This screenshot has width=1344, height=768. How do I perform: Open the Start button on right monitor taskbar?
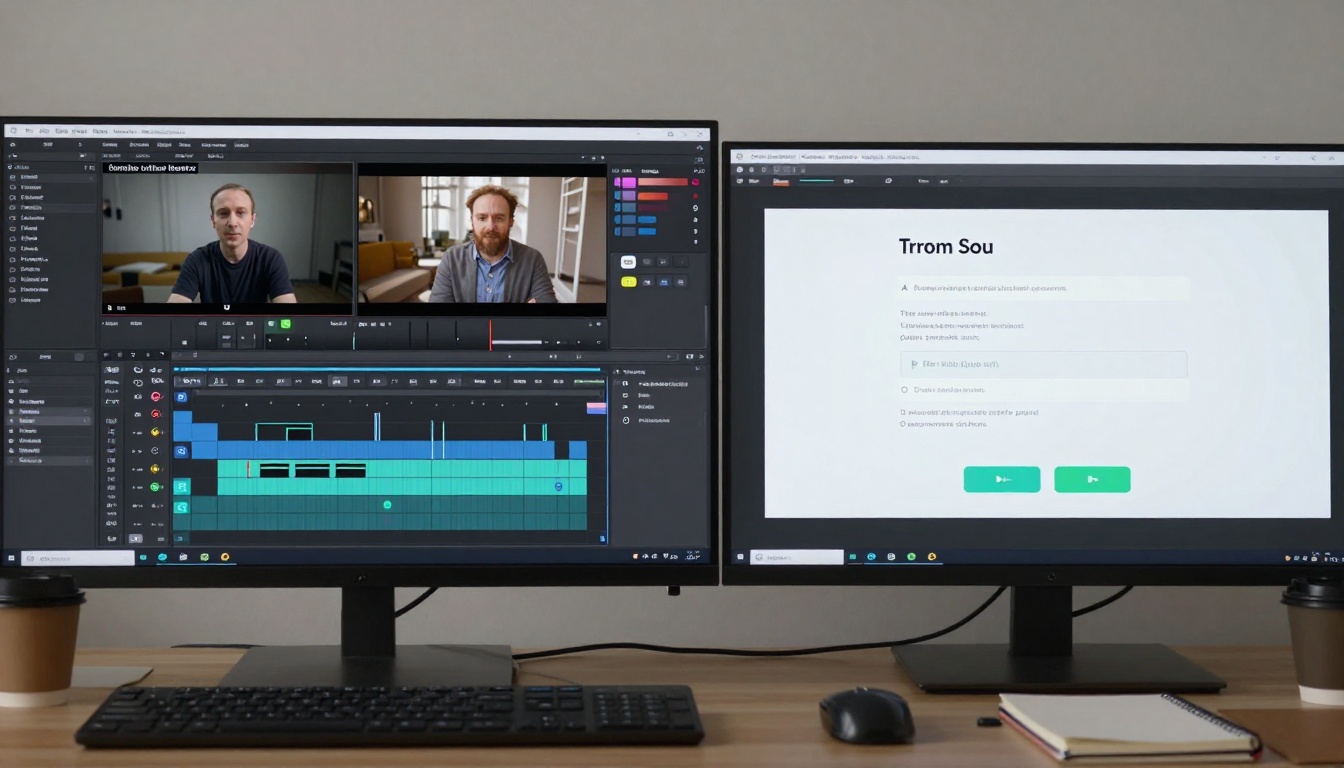point(739,557)
